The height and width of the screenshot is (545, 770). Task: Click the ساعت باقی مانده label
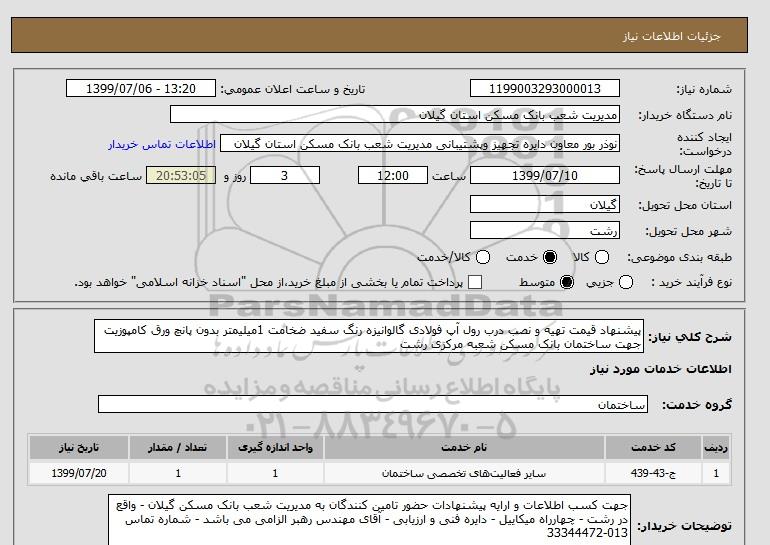[x=96, y=176]
